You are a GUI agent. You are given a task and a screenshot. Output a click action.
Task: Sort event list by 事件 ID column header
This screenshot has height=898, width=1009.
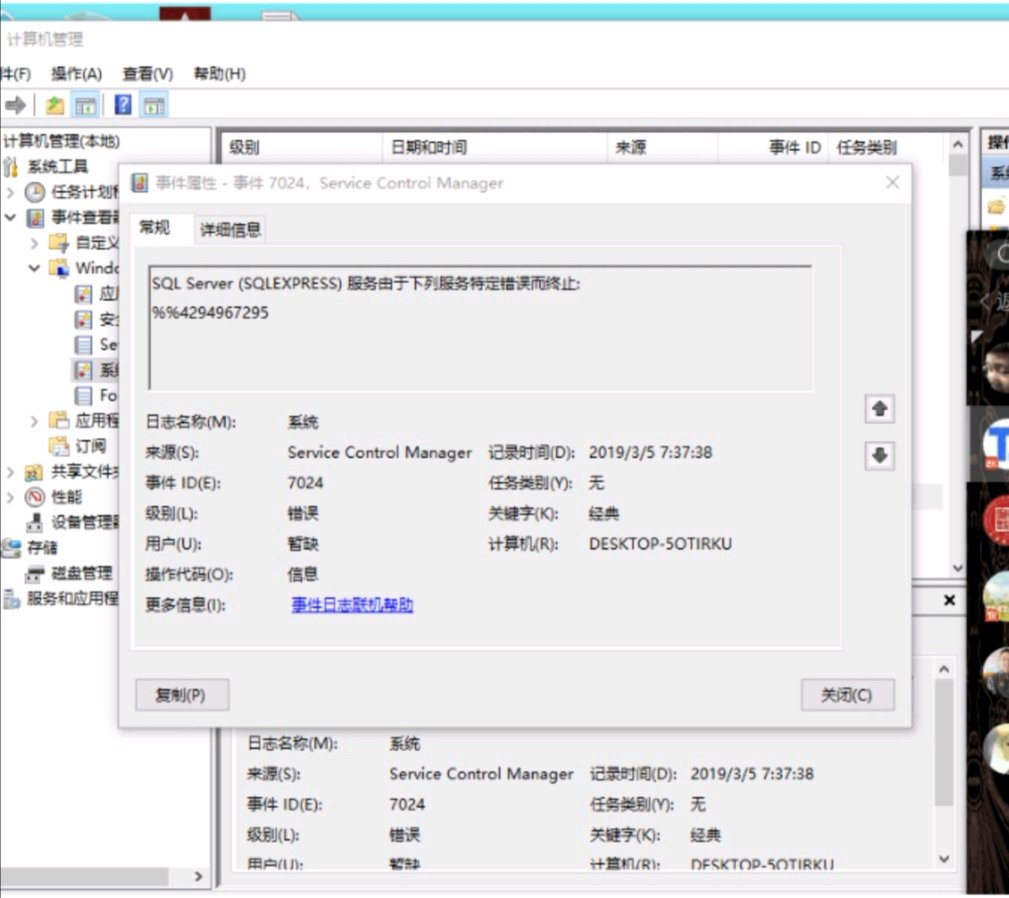pos(773,147)
